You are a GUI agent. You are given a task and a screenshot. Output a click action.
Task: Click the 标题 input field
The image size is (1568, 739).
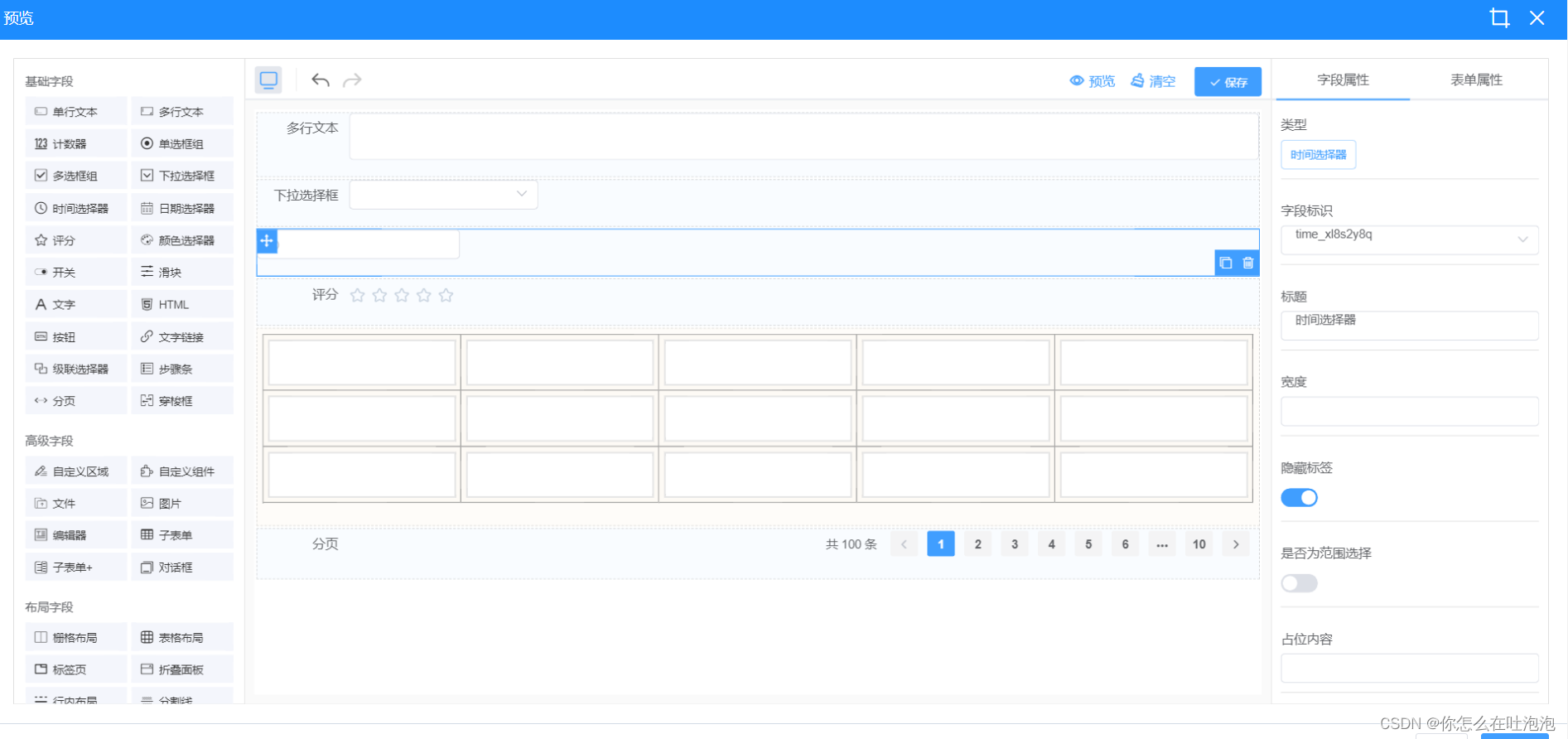coord(1410,326)
